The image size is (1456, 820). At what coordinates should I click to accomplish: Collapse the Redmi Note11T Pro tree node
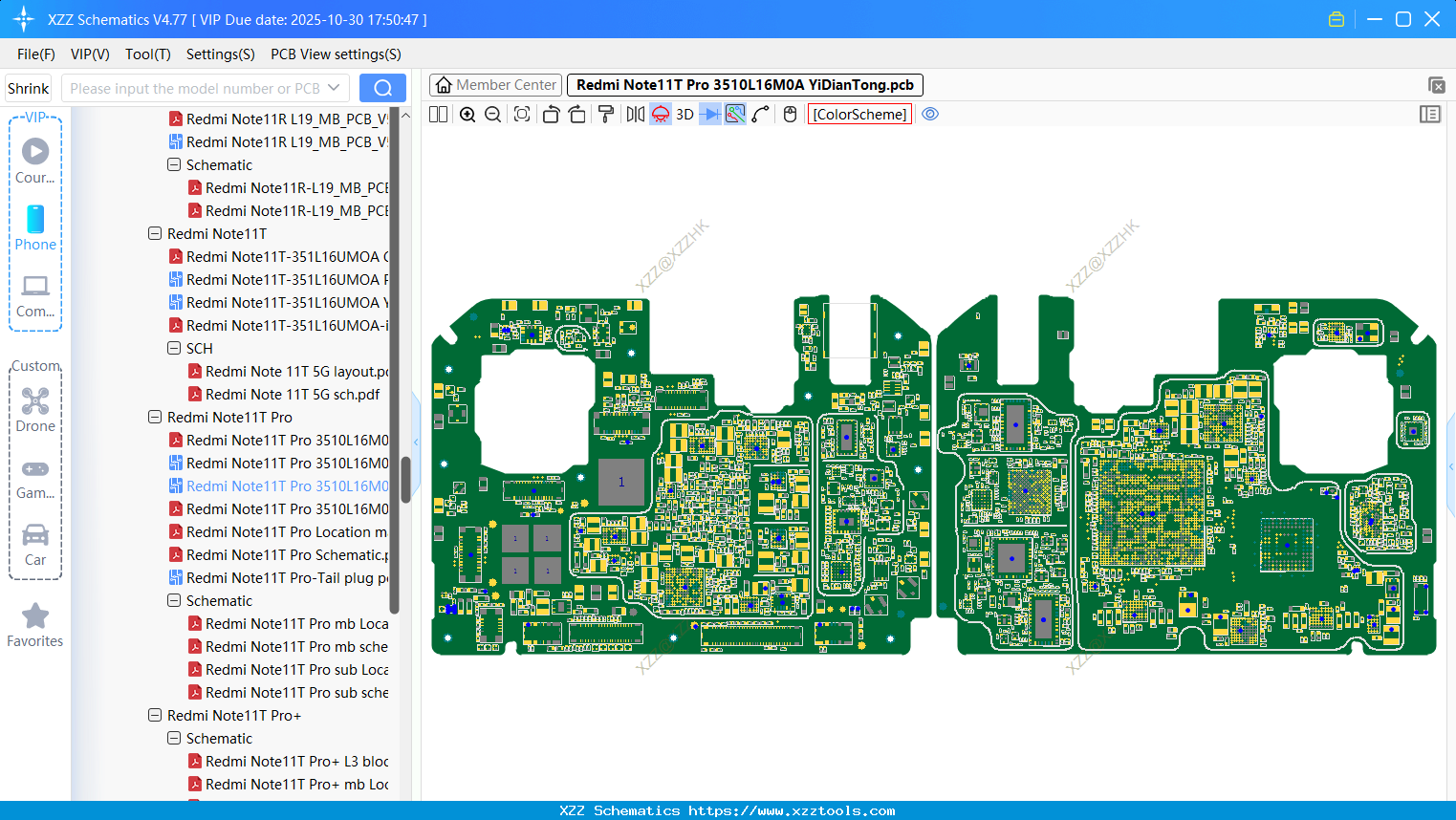click(x=155, y=417)
